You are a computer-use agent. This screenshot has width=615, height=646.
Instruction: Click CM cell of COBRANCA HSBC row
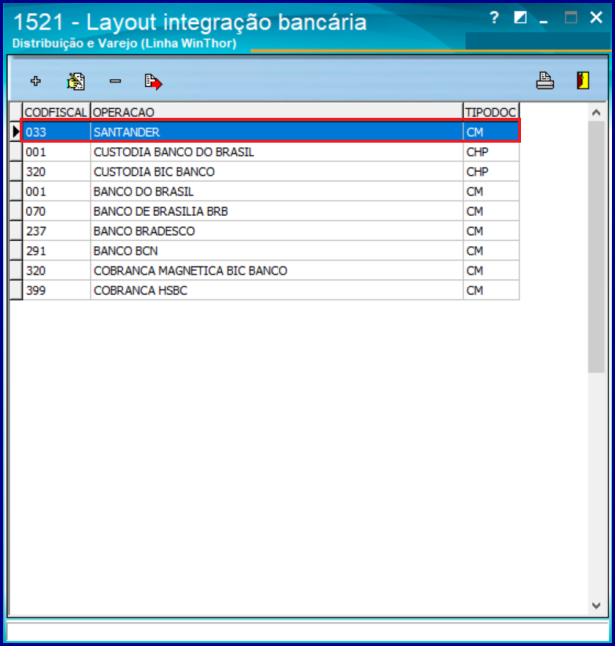tap(491, 290)
